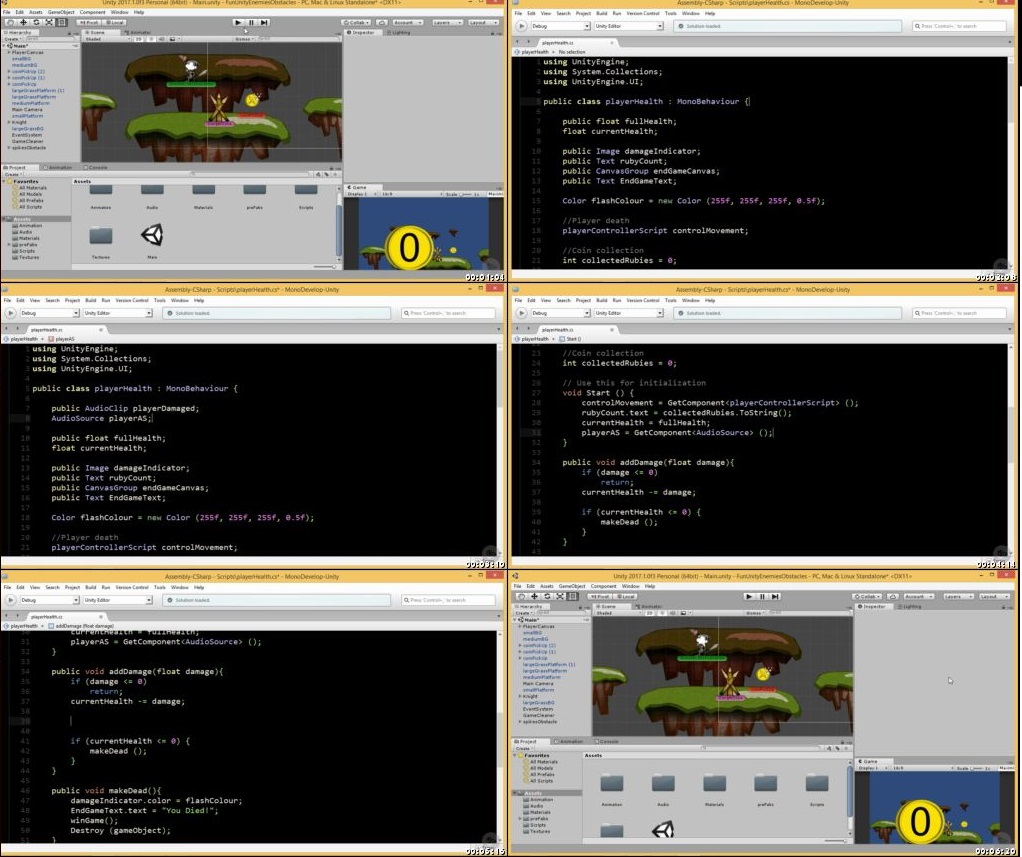Select the Hand tool in top-left Unity window

(10, 22)
